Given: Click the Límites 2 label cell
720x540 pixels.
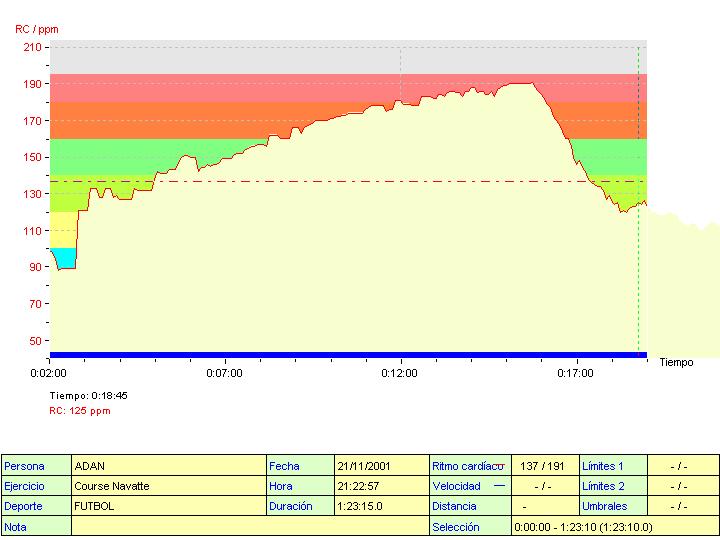Looking at the screenshot, I should point(614,486).
